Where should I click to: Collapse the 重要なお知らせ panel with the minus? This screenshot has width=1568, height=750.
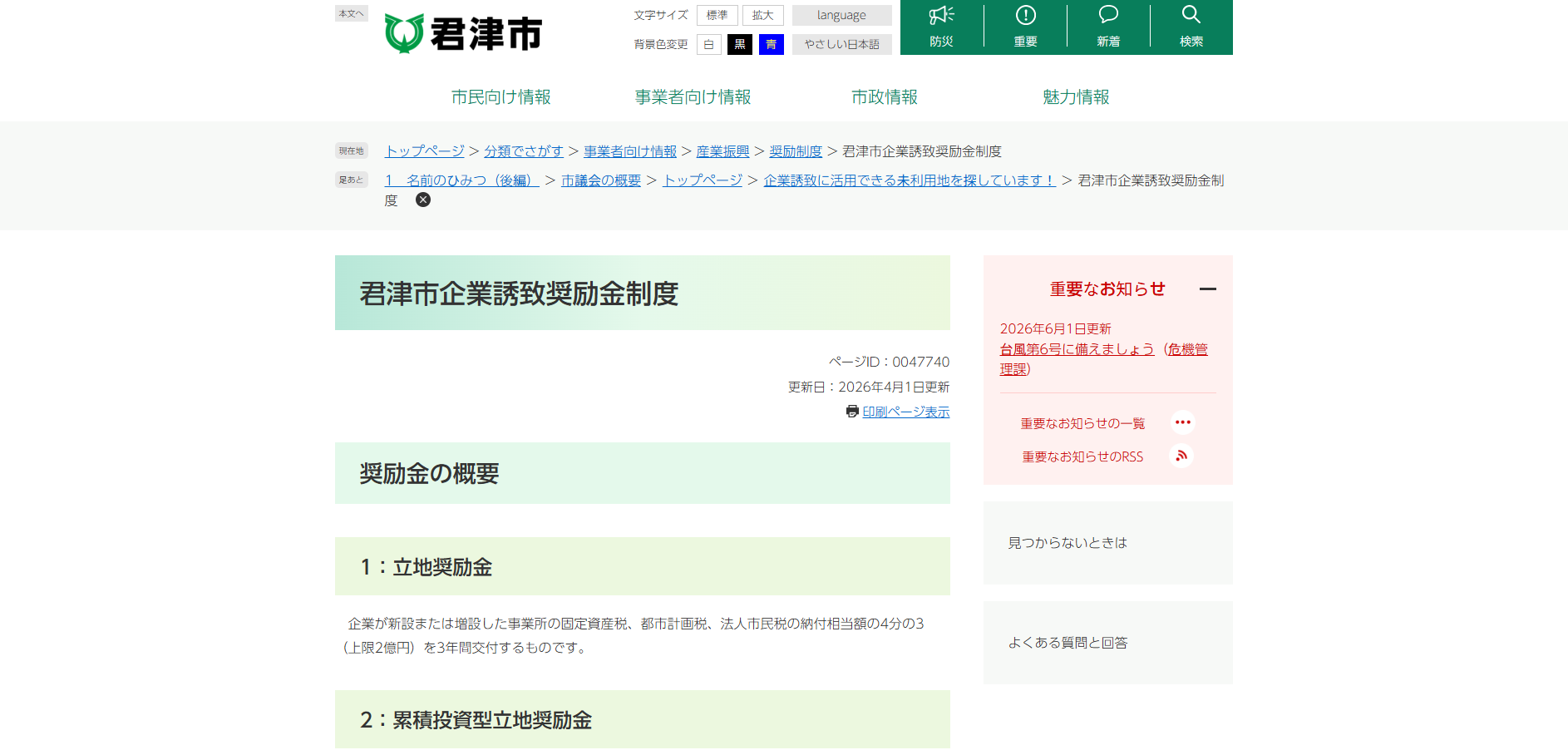tap(1208, 289)
